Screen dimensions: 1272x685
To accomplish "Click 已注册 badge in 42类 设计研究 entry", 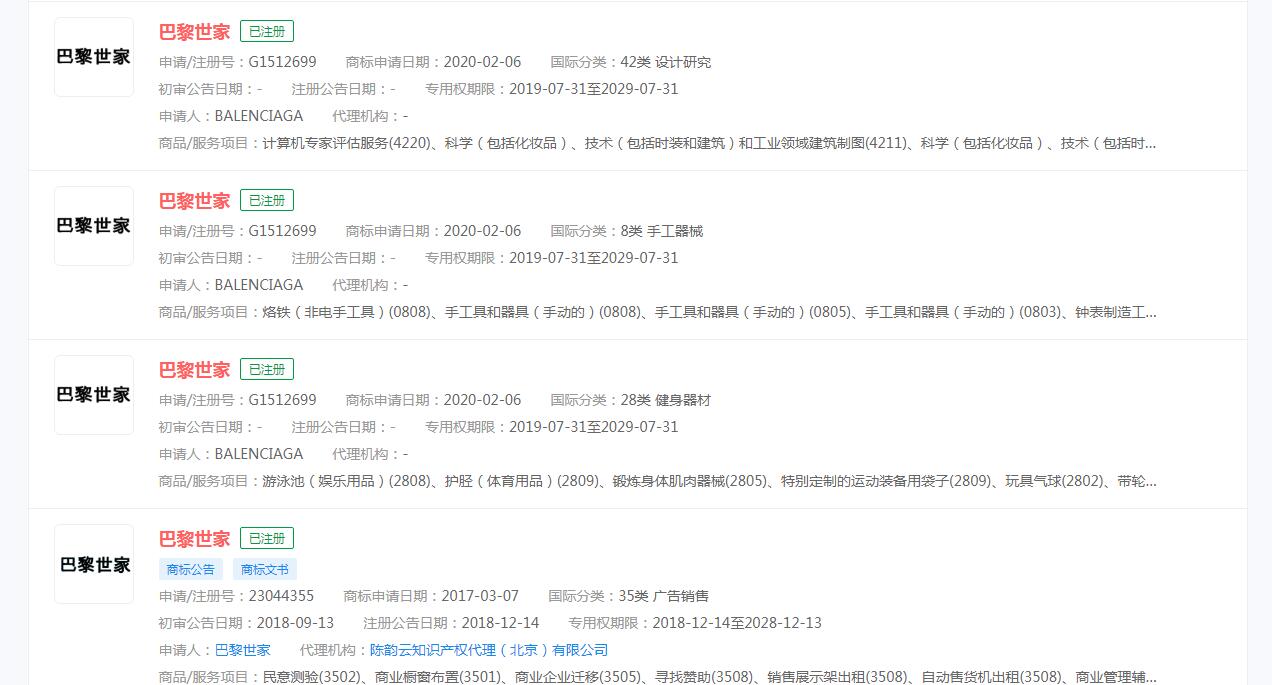I will pyautogui.click(x=267, y=32).
